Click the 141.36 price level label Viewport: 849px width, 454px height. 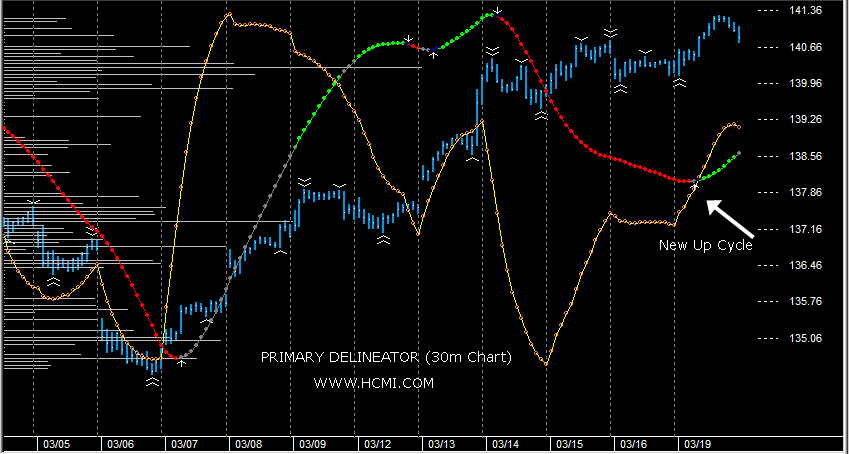coord(805,11)
